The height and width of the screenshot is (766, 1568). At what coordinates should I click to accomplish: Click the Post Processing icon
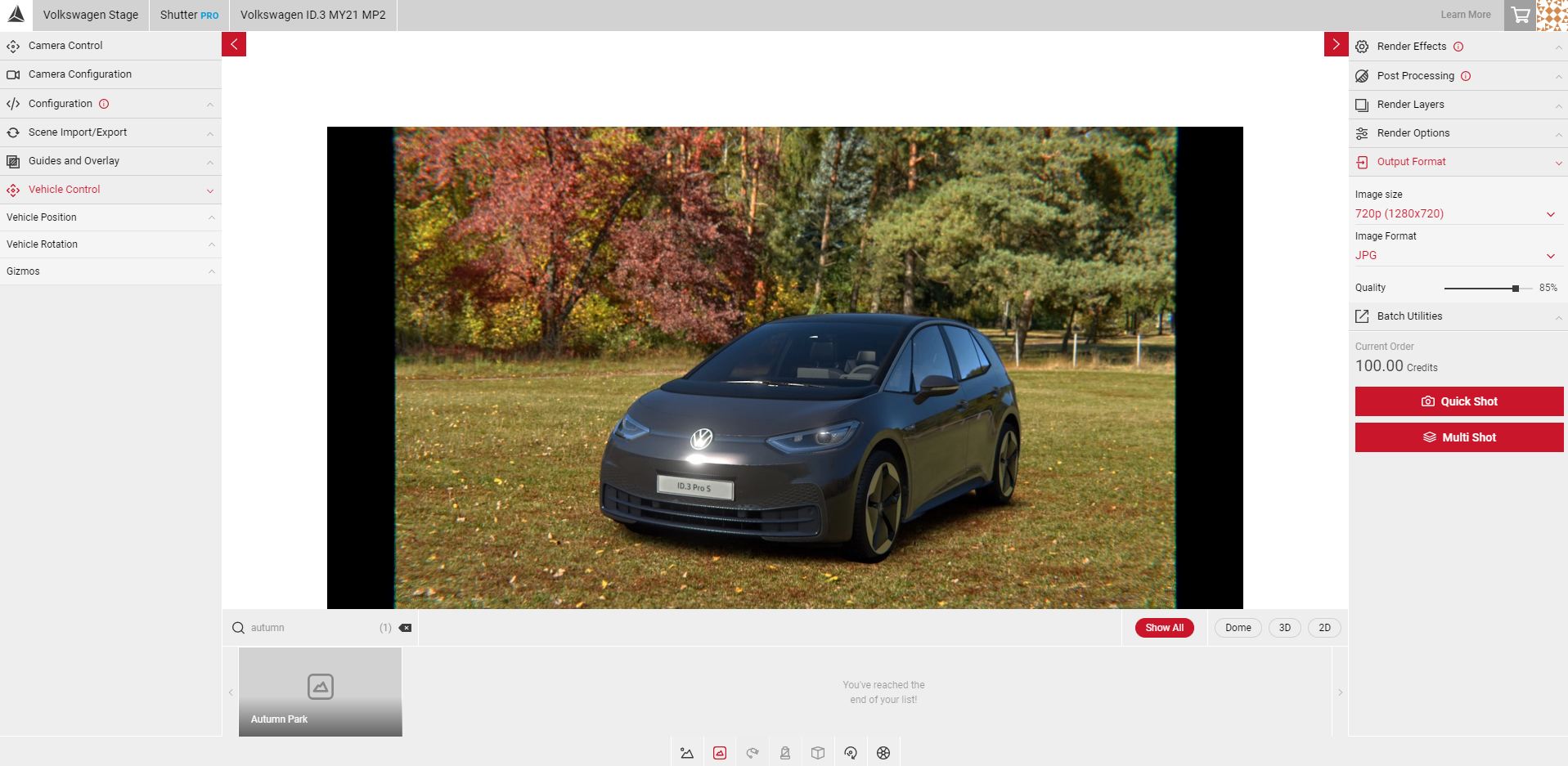(1362, 76)
